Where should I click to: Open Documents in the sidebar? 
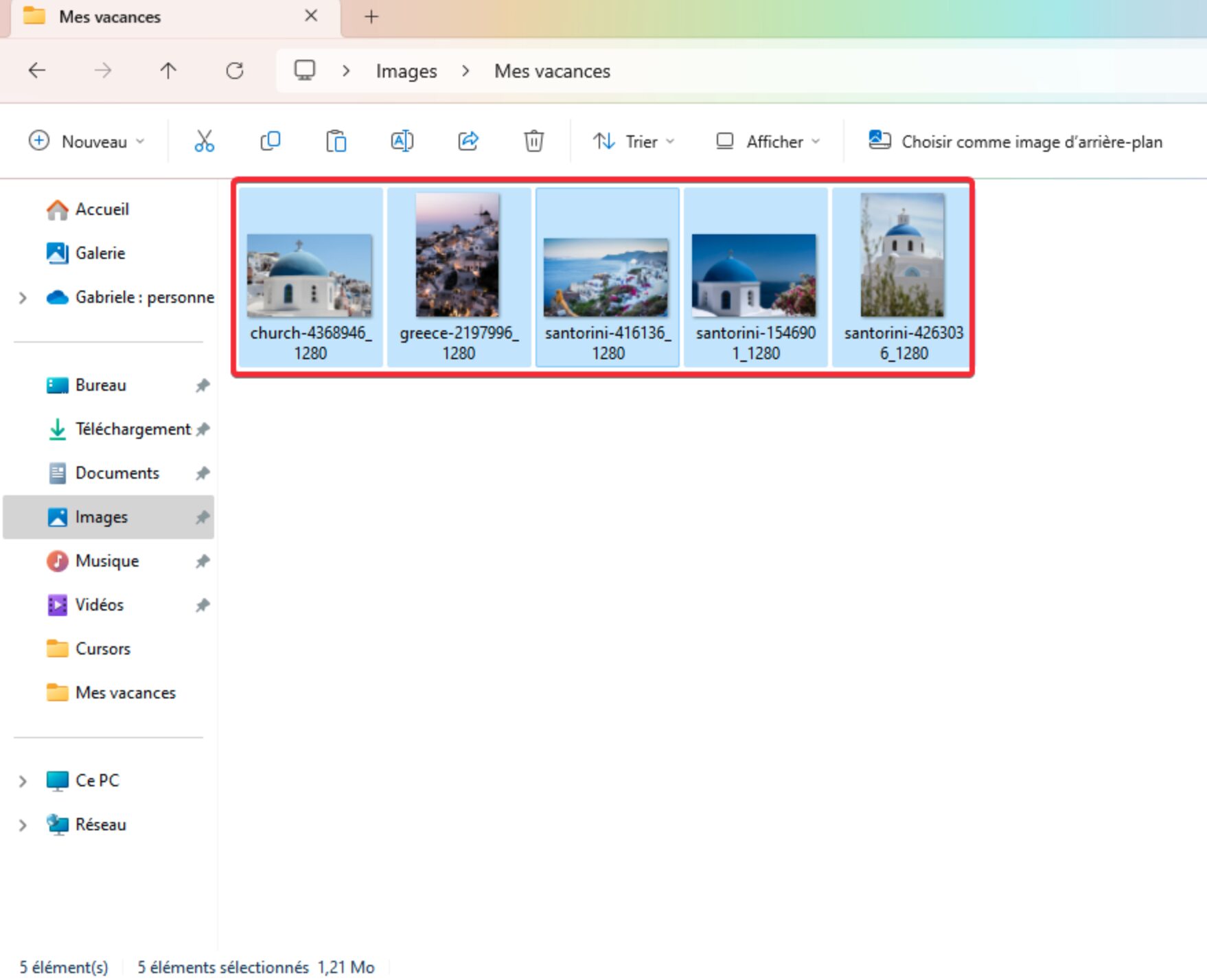click(108, 473)
